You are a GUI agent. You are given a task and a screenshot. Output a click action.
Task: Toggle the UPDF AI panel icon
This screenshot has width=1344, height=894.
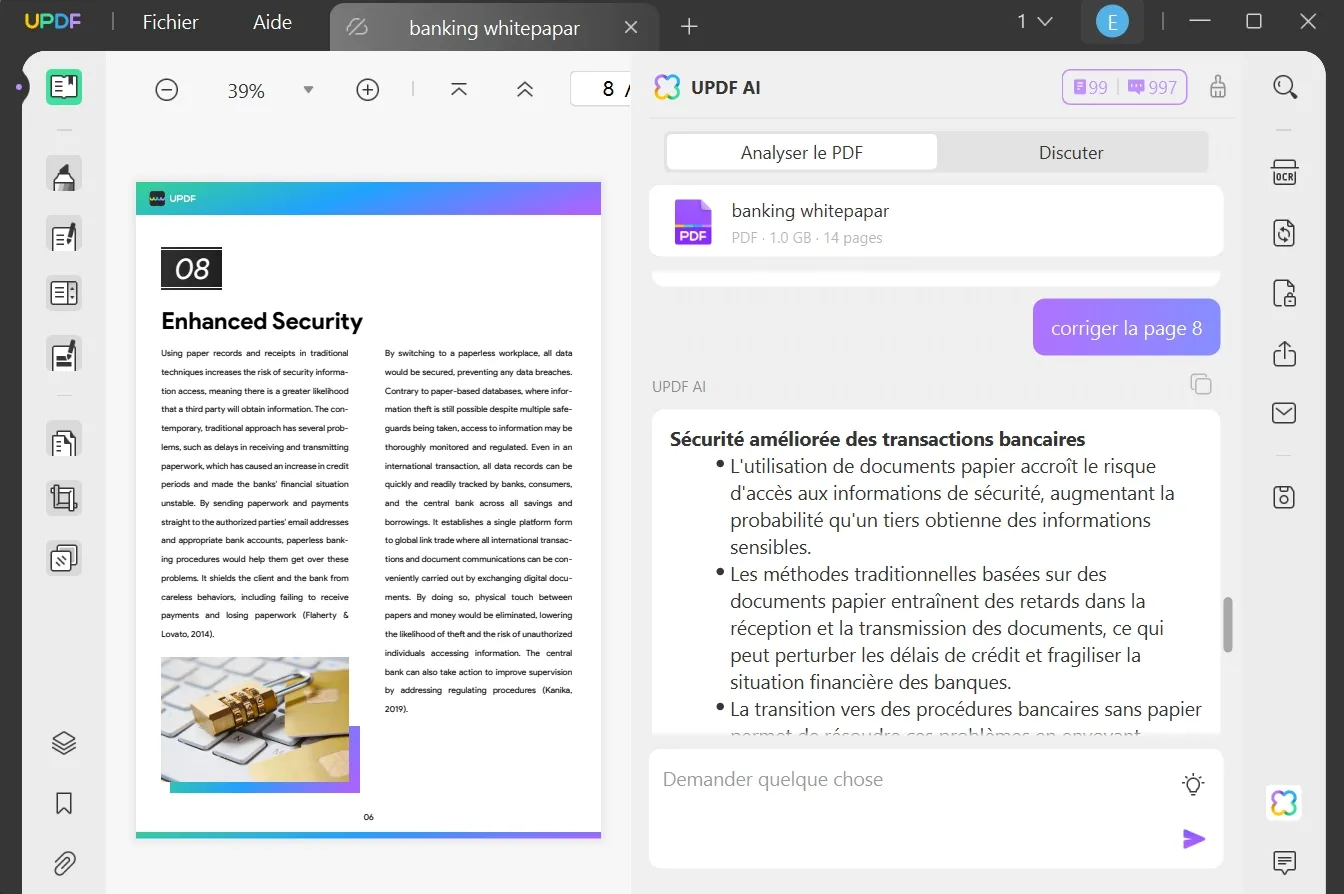pyautogui.click(x=1284, y=803)
